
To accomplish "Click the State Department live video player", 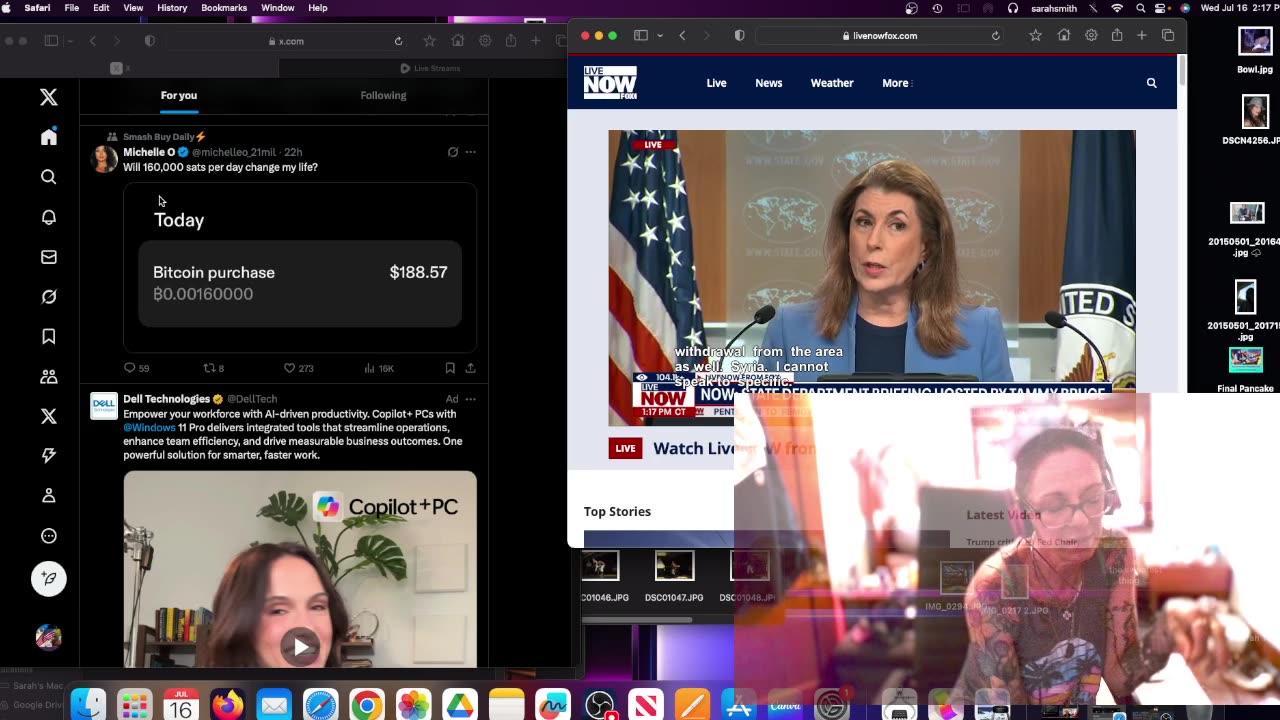I will [x=872, y=277].
